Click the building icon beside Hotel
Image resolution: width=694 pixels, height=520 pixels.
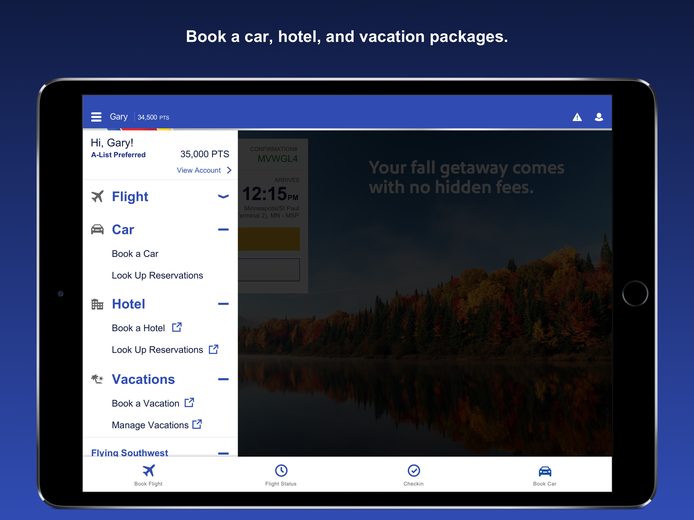tap(97, 304)
